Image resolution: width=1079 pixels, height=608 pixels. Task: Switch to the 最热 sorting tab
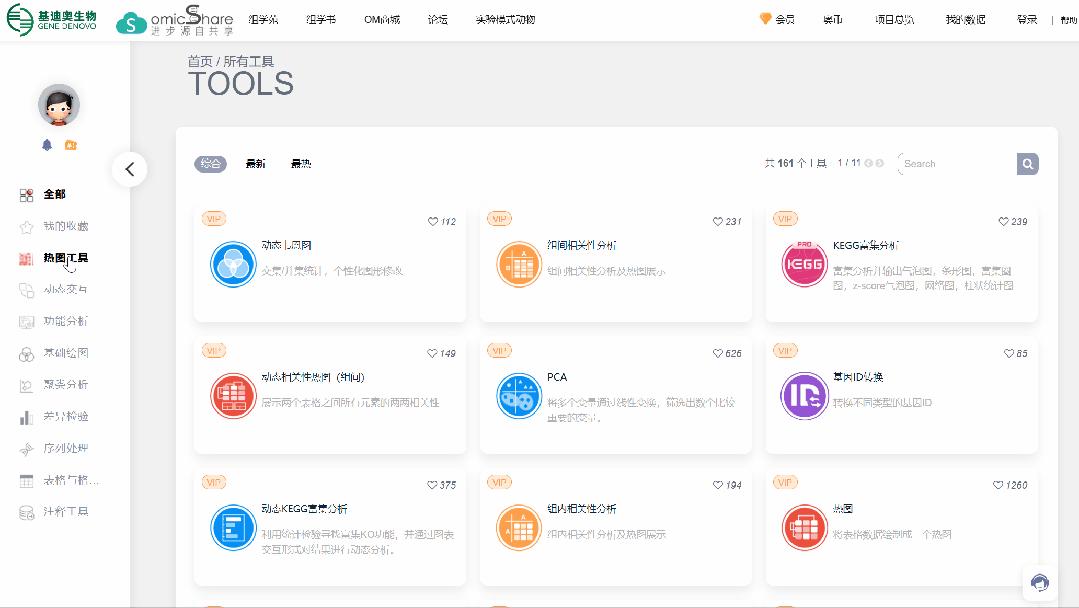coord(300,162)
